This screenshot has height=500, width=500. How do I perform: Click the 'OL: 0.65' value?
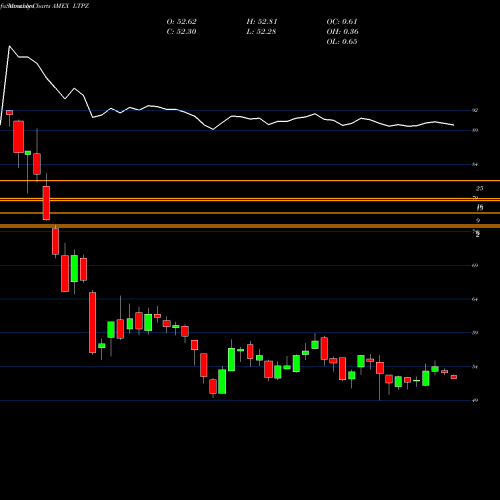(342, 42)
